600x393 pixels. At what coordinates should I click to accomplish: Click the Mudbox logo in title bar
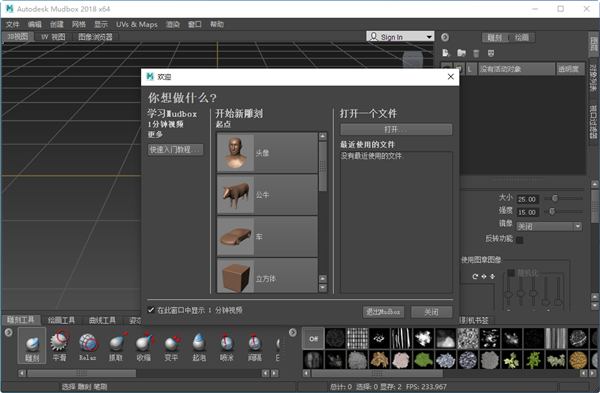[10, 8]
